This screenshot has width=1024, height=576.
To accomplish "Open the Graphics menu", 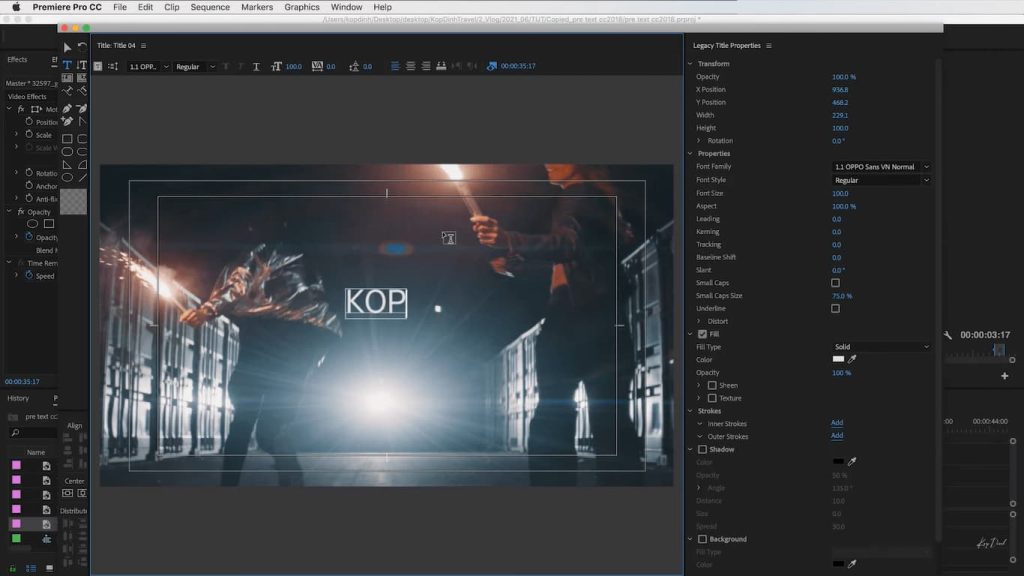I will pos(302,7).
